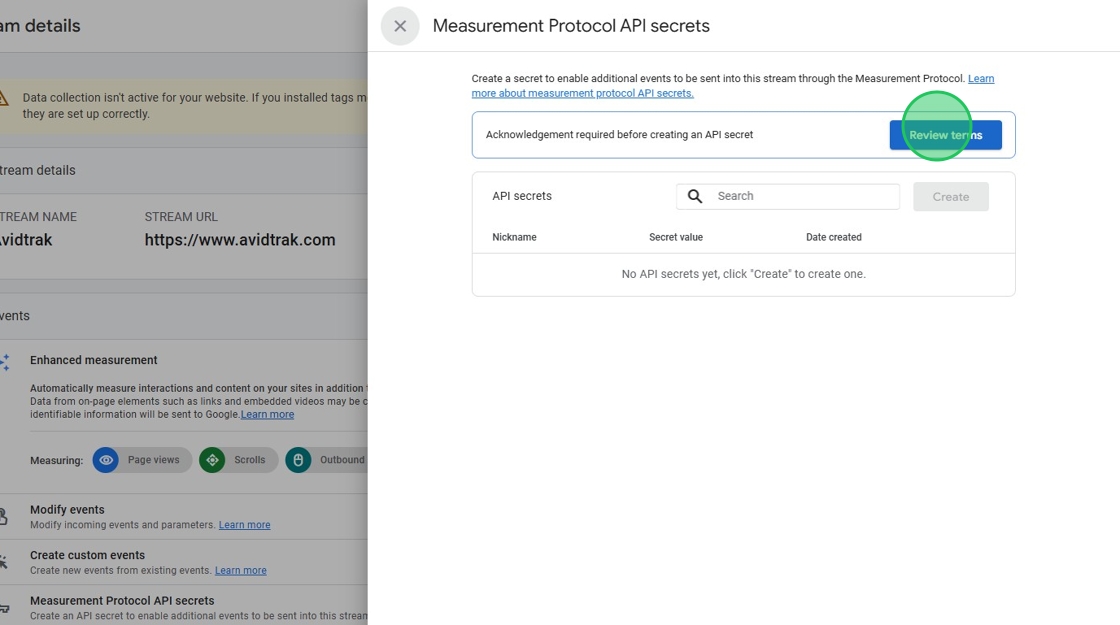Focus the API secrets Search field
The height and width of the screenshot is (625, 1120).
tap(788, 196)
